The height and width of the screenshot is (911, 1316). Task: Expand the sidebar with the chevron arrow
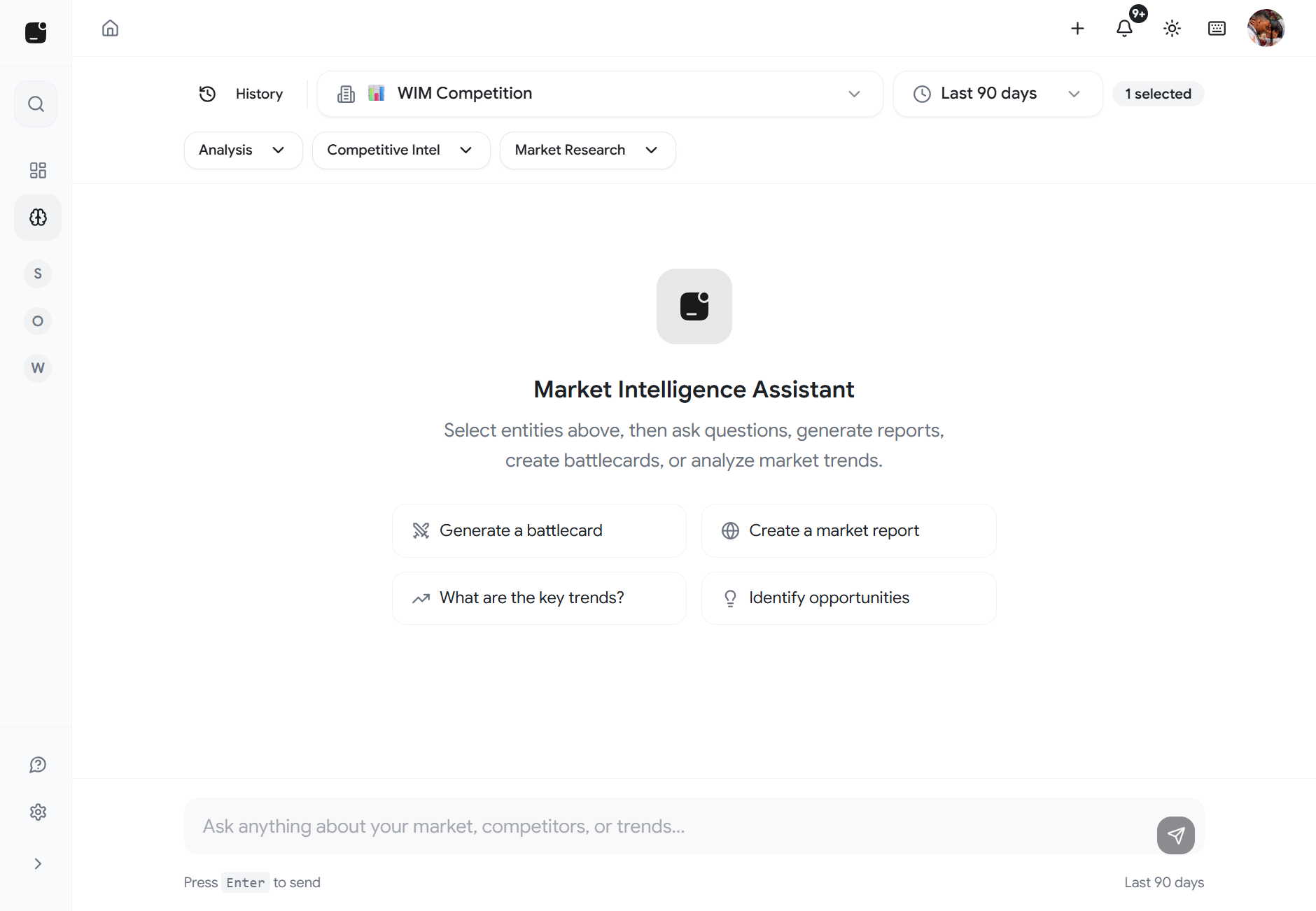tap(38, 863)
